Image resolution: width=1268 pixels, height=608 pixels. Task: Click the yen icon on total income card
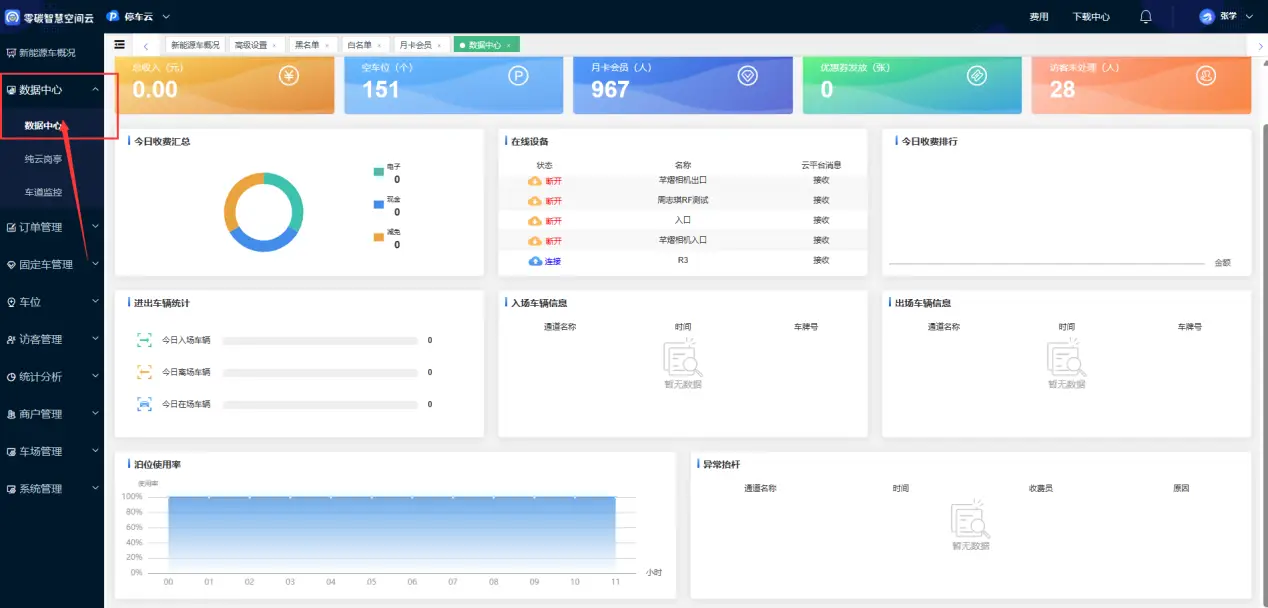(289, 76)
